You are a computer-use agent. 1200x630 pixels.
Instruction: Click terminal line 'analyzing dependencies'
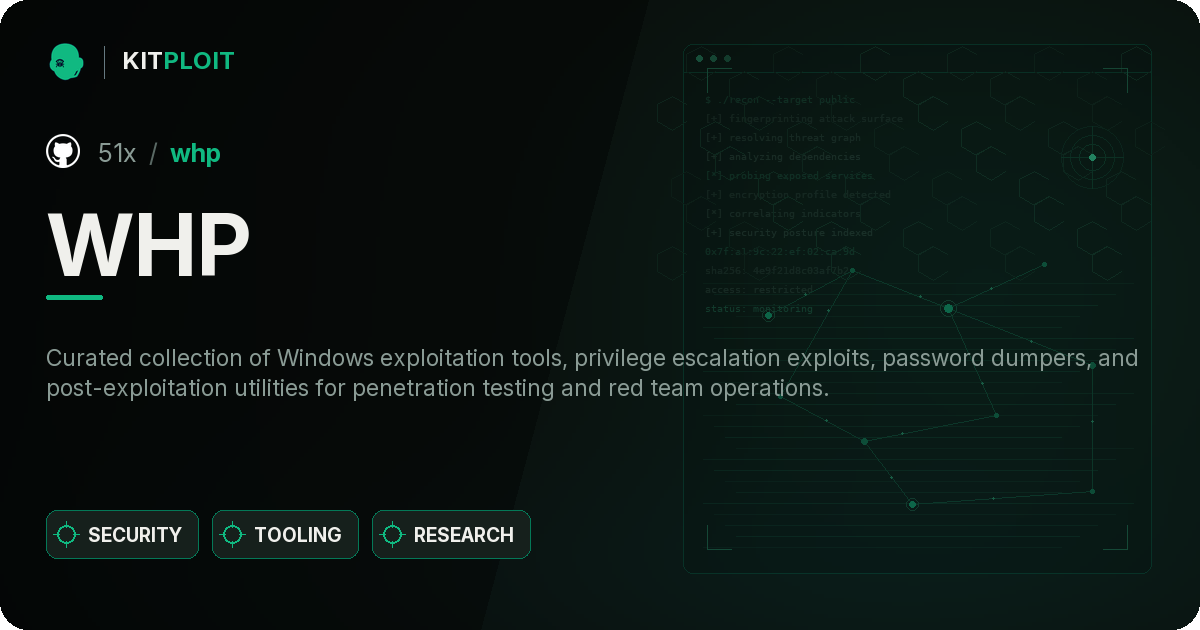tap(782, 157)
